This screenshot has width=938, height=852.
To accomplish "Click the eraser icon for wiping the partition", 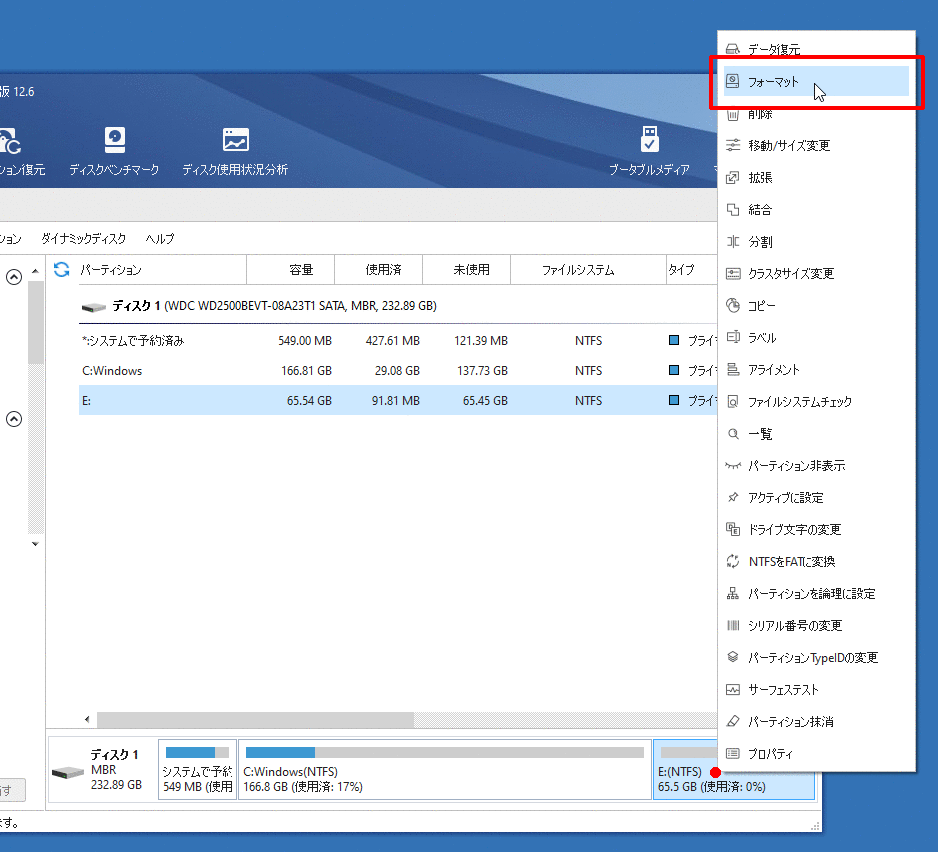I will click(733, 721).
